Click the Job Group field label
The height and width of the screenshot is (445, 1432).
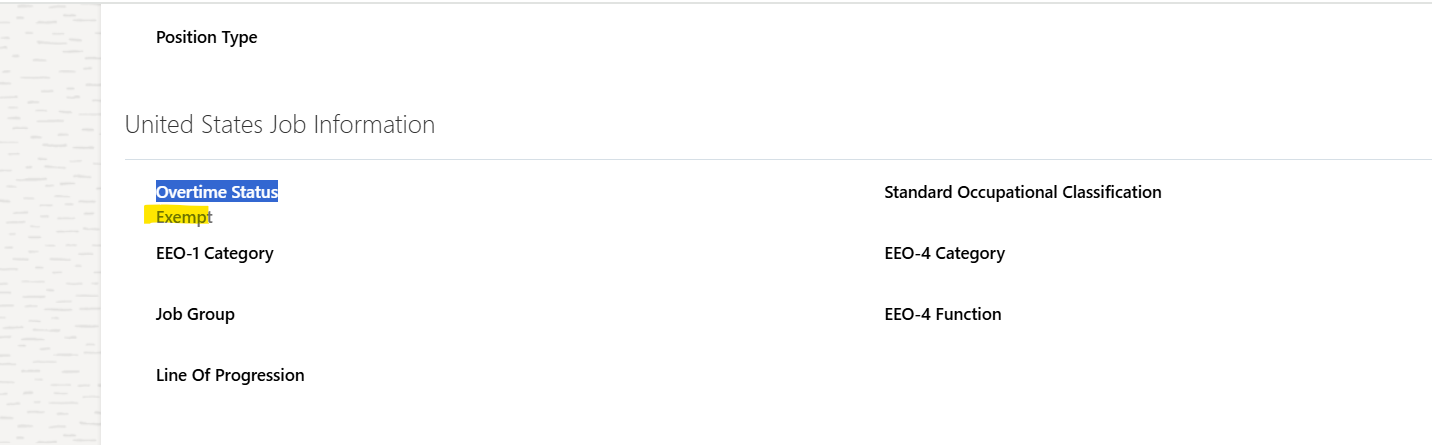pos(195,315)
